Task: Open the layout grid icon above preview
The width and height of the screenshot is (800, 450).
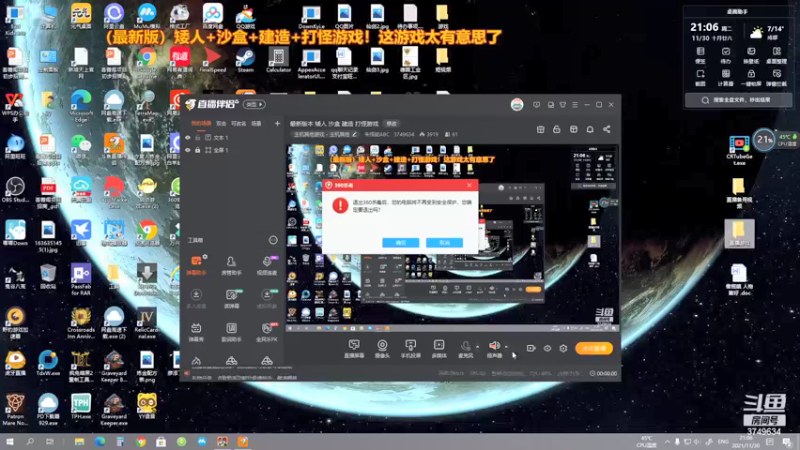Action: pyautogui.click(x=573, y=130)
